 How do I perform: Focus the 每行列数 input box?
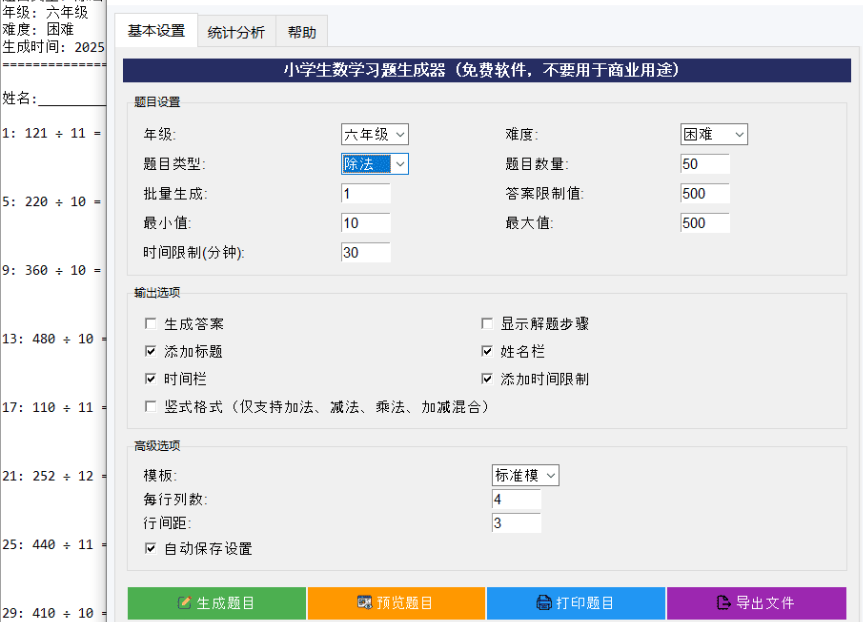point(516,499)
